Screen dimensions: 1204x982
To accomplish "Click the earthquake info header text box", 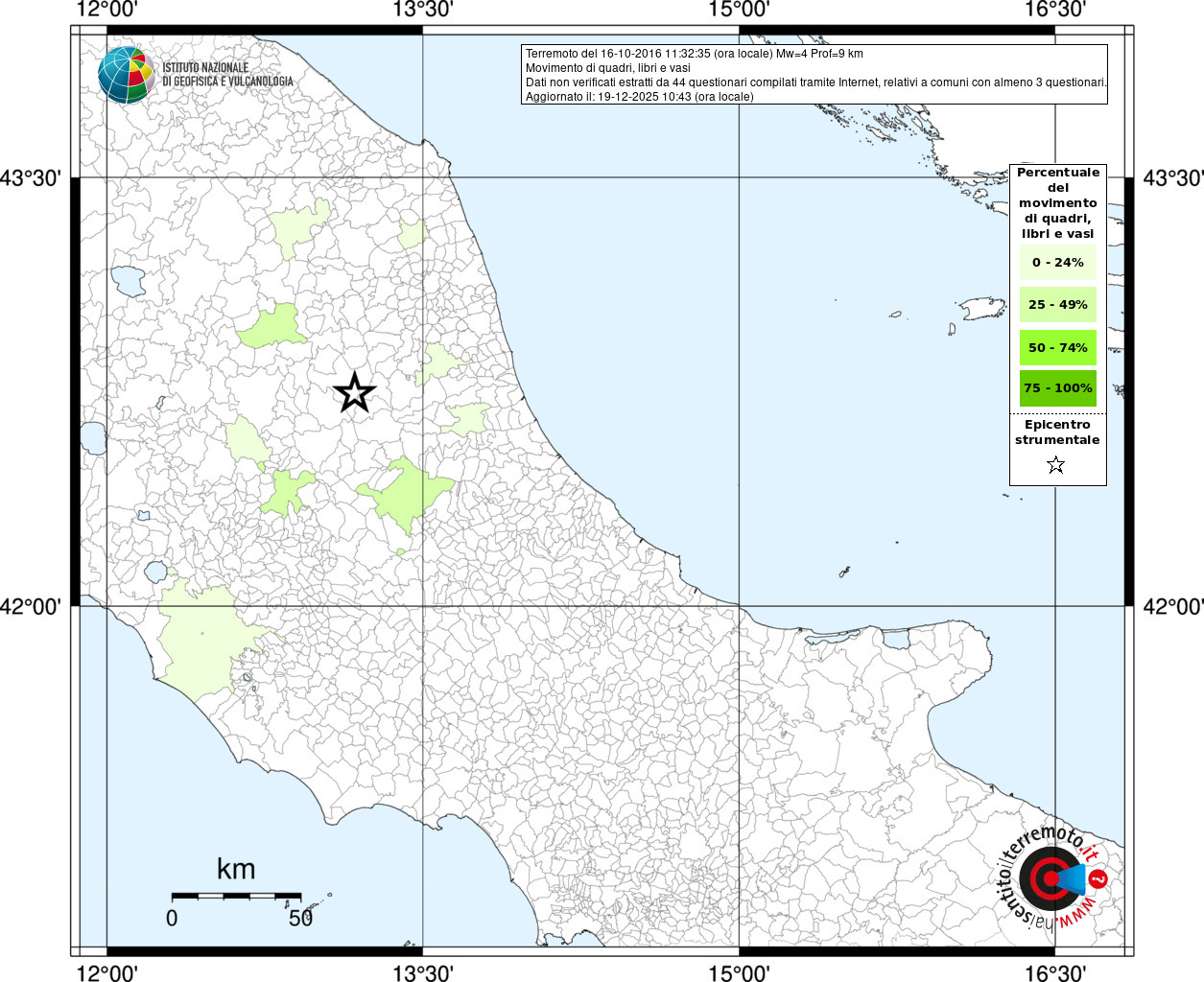I will point(814,75).
